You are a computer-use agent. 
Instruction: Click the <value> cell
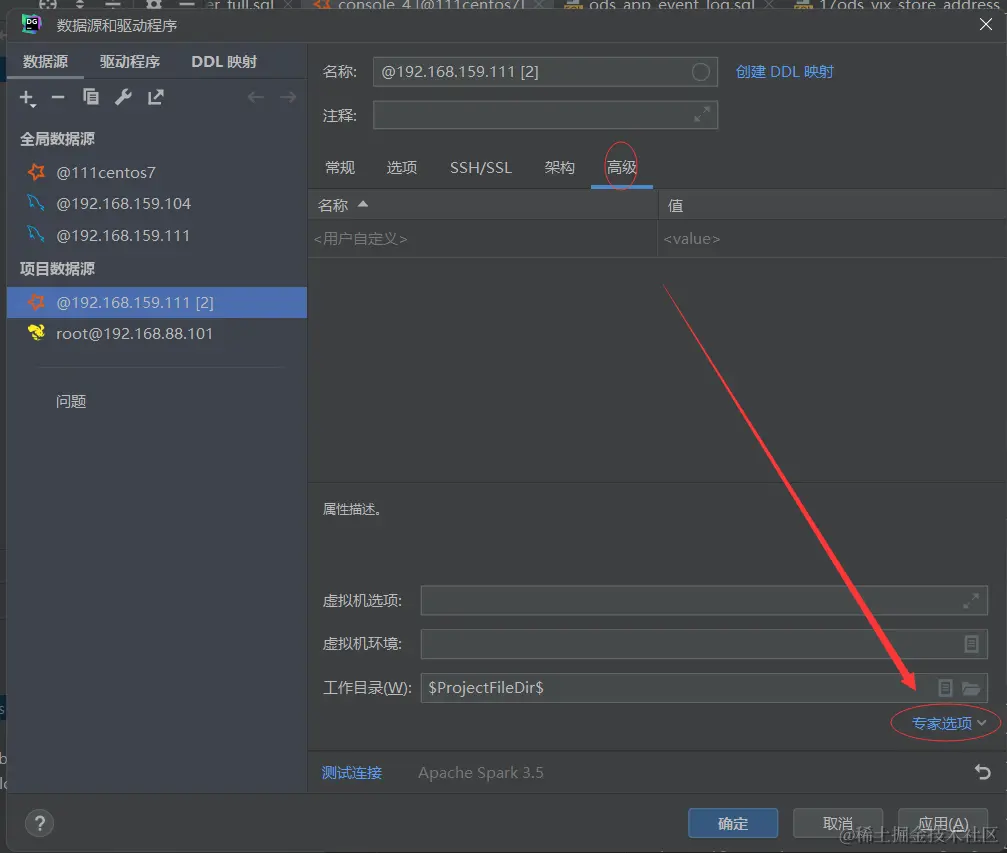click(832, 239)
